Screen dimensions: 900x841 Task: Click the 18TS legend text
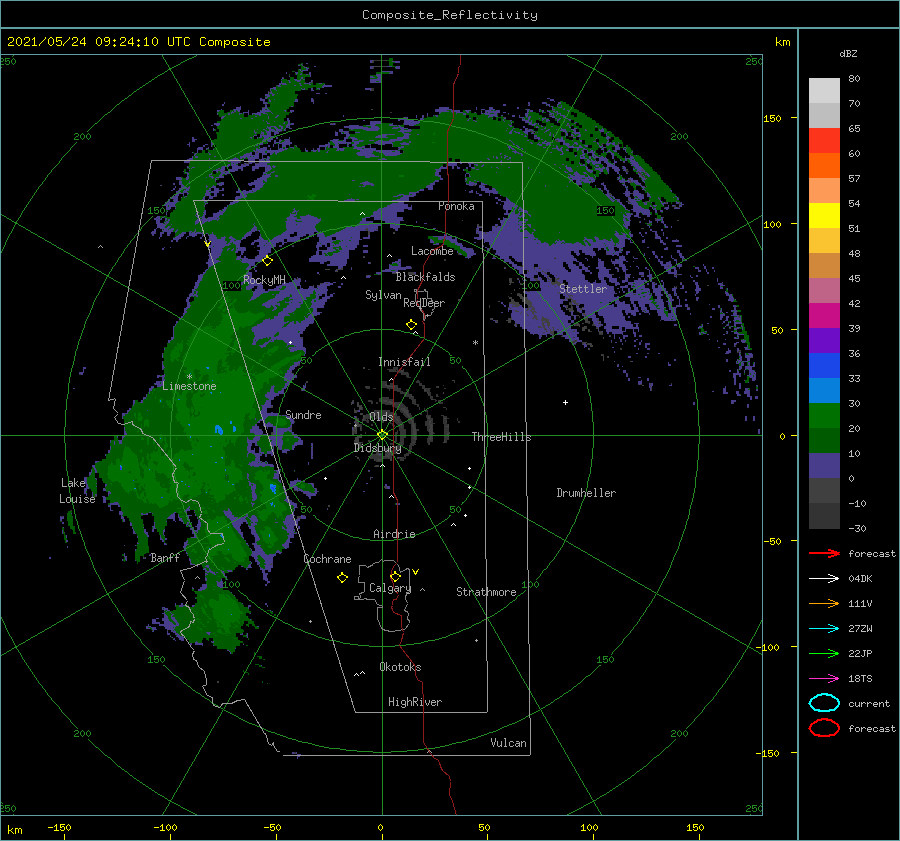click(860, 679)
